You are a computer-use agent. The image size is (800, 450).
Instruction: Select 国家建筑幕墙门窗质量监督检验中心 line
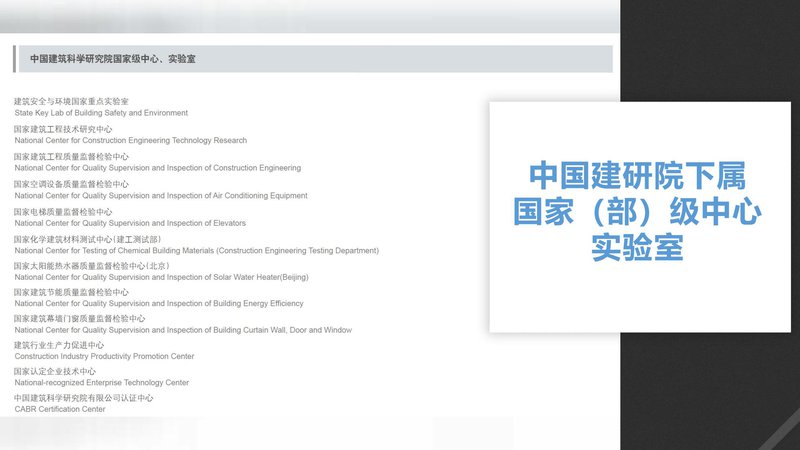coord(79,319)
